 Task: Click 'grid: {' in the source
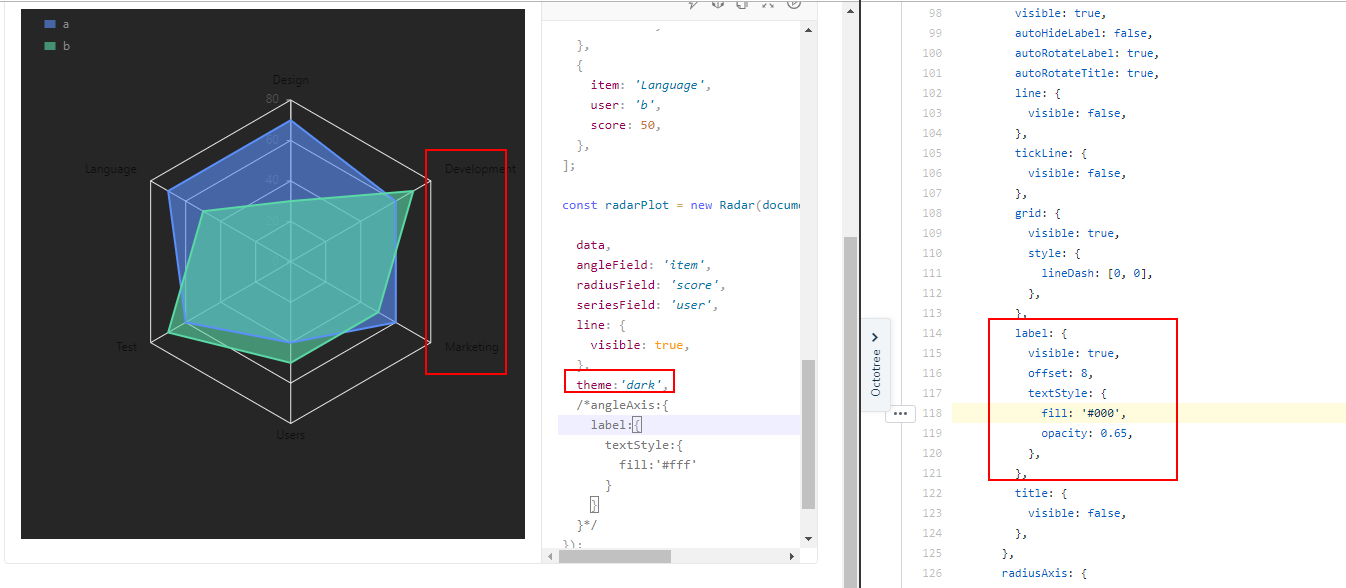point(1041,213)
